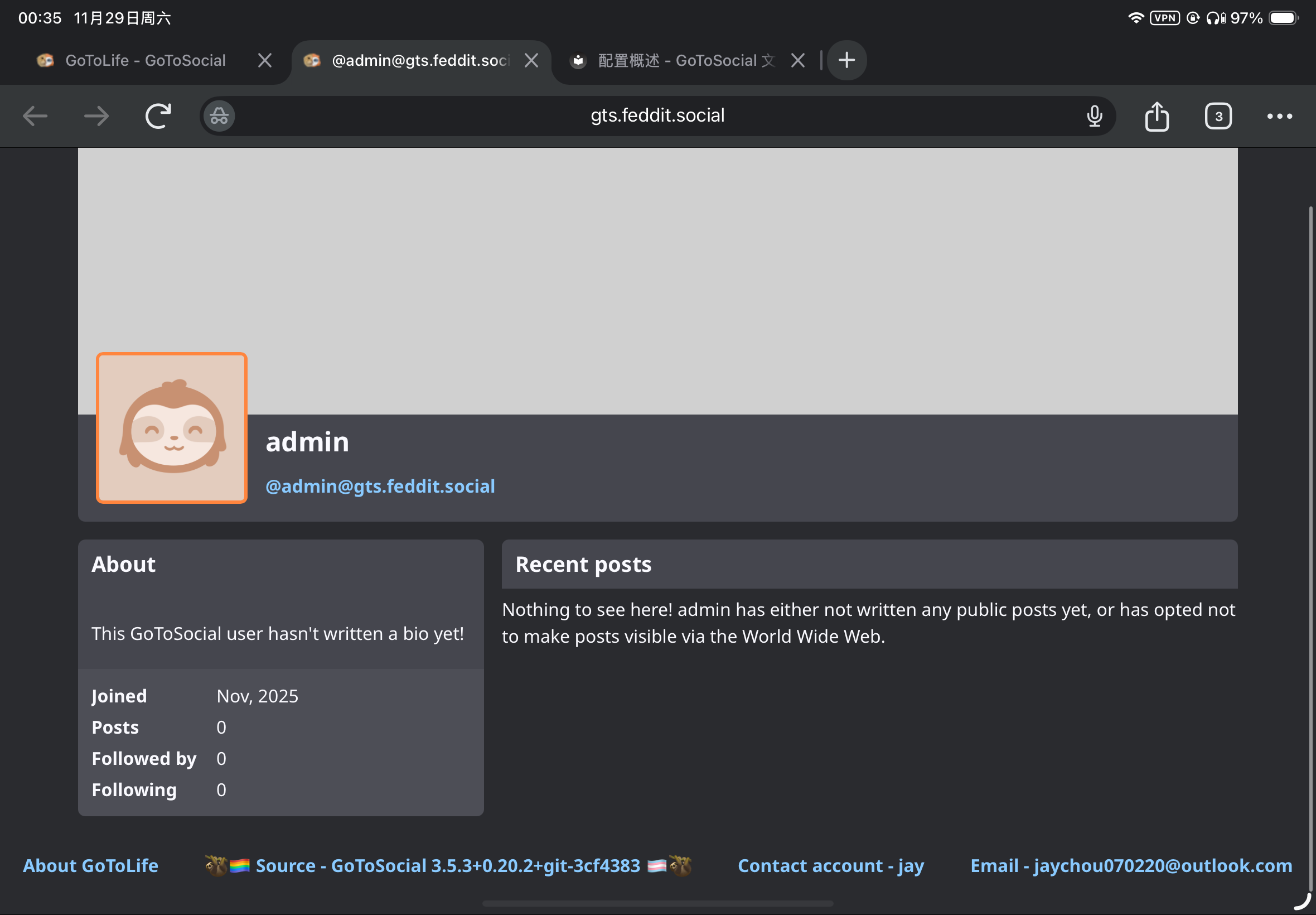Open a new tab with plus button
Screen dimensions: 1316x915
pyautogui.click(x=847, y=60)
